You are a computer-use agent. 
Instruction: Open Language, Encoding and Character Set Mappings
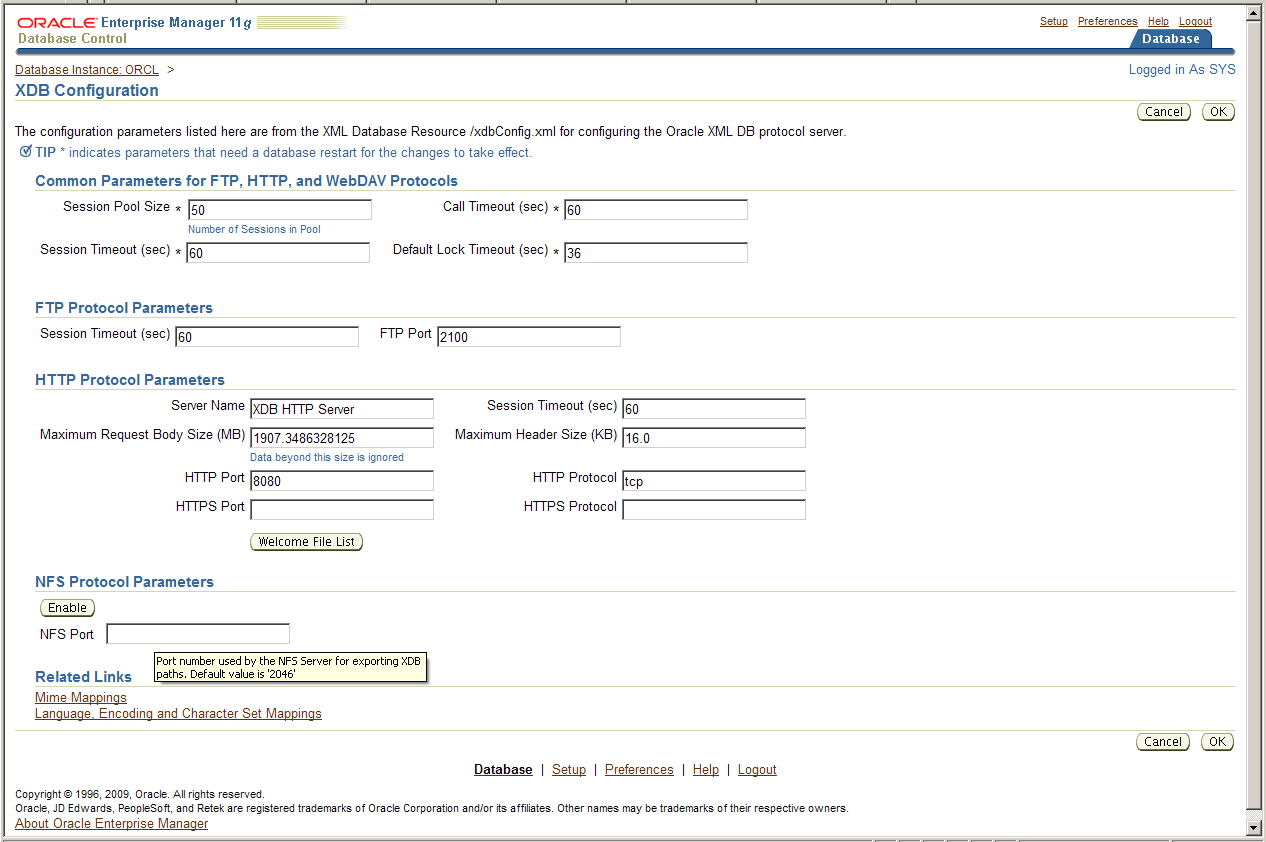tap(178, 714)
